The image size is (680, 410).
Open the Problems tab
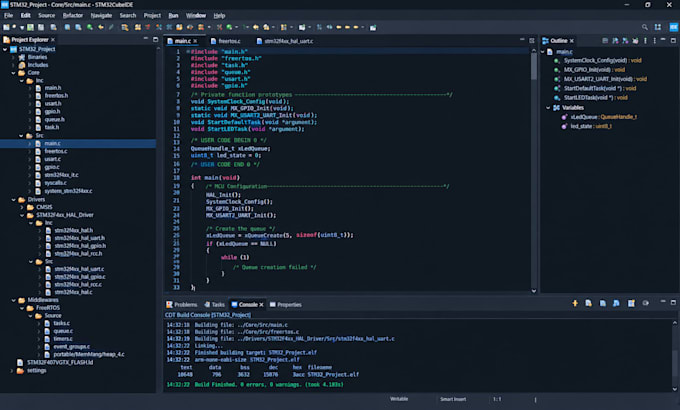(x=182, y=305)
